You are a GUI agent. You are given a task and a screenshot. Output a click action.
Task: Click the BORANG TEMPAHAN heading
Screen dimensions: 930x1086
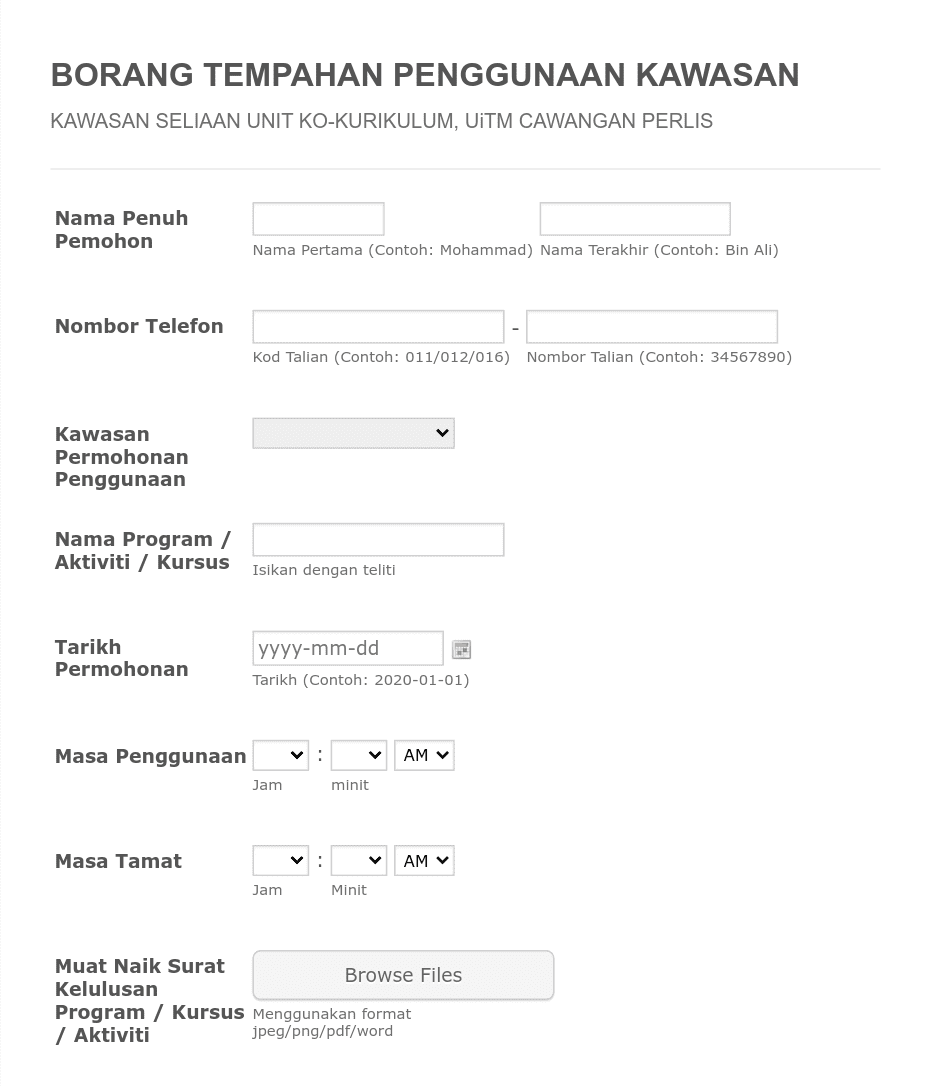424,74
